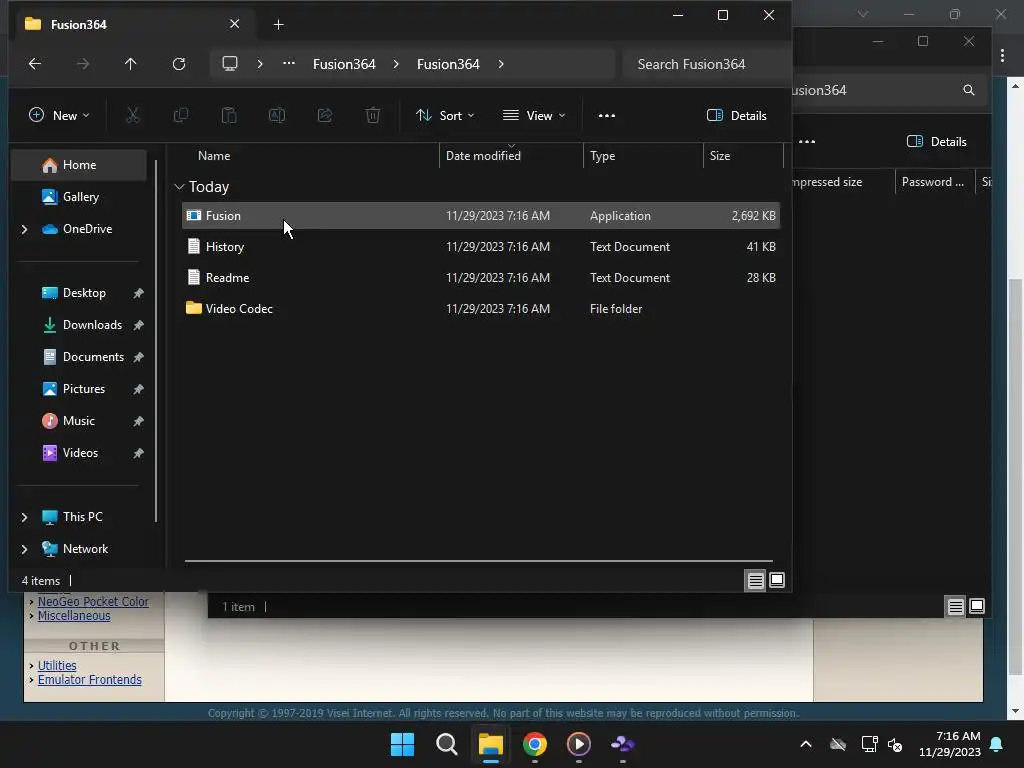Sort by the Size column header
1024x768 pixels.
pos(743,156)
